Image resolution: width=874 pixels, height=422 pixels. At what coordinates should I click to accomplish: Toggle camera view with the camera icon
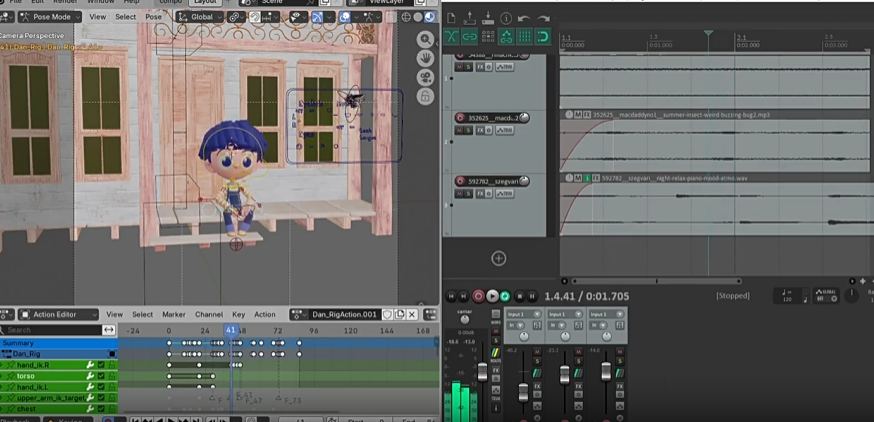pos(425,77)
